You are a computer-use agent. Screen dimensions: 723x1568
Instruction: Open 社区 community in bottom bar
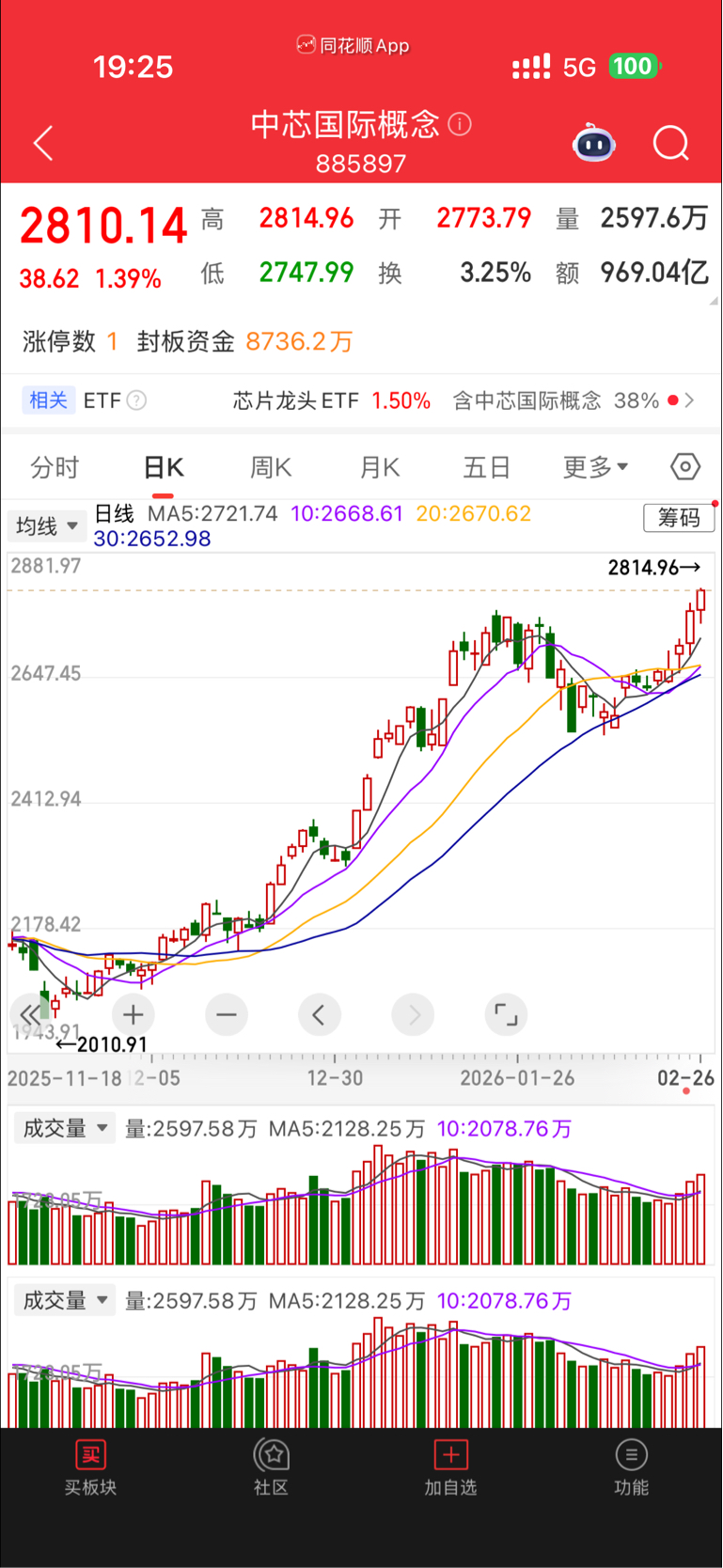tap(271, 1468)
